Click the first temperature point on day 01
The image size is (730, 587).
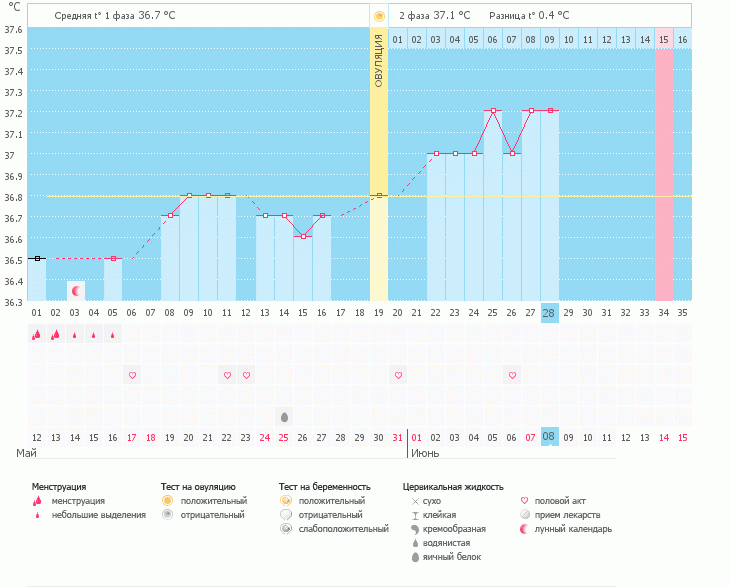[37, 258]
